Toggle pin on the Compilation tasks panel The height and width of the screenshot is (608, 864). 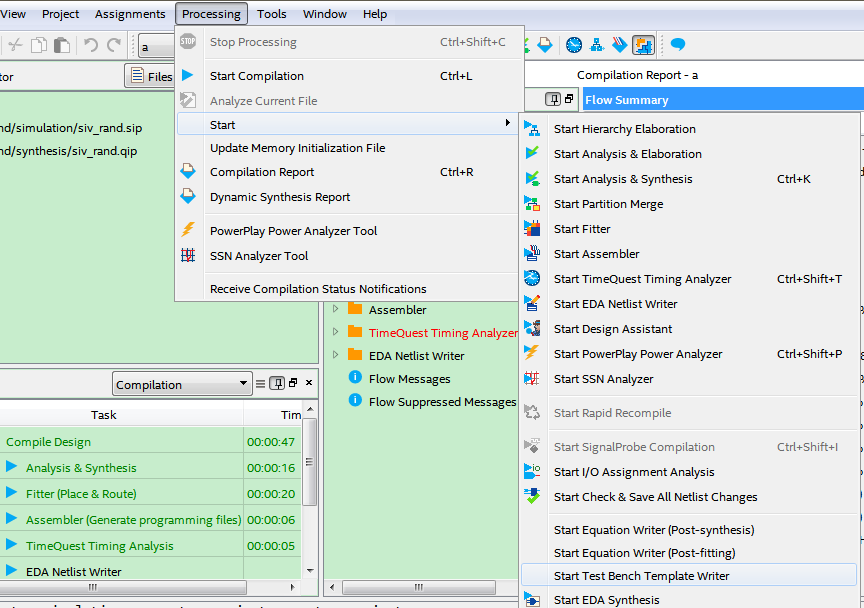tap(277, 384)
